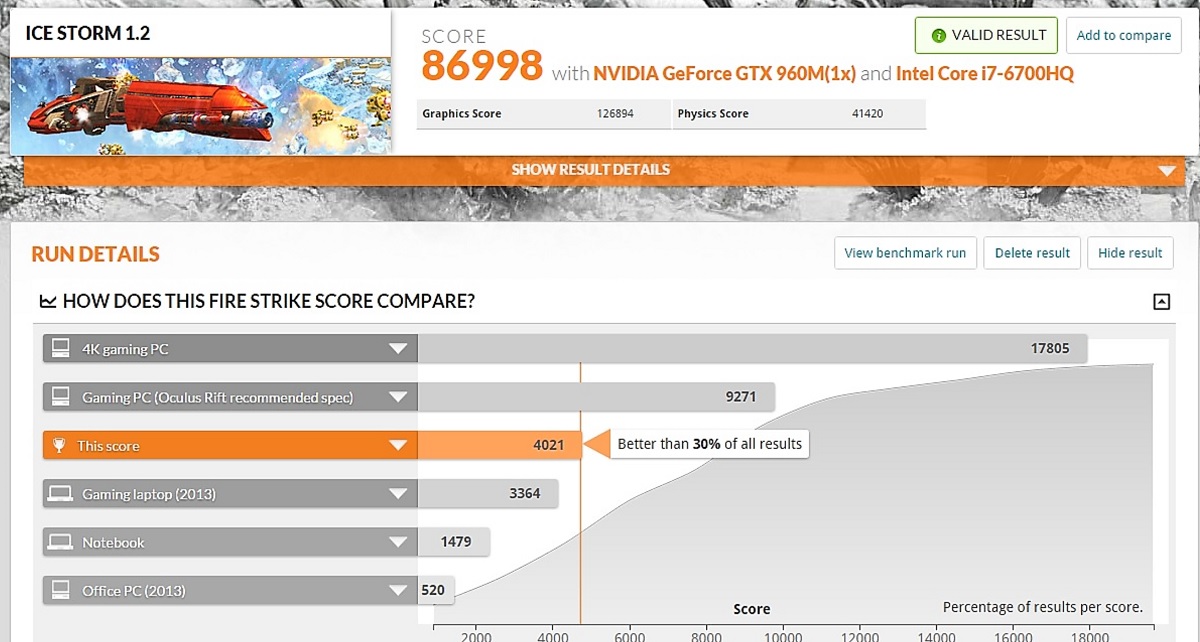The image size is (1200, 642).
Task: Click the chart icon before HOW DOES THIS heading
Action: click(x=46, y=301)
